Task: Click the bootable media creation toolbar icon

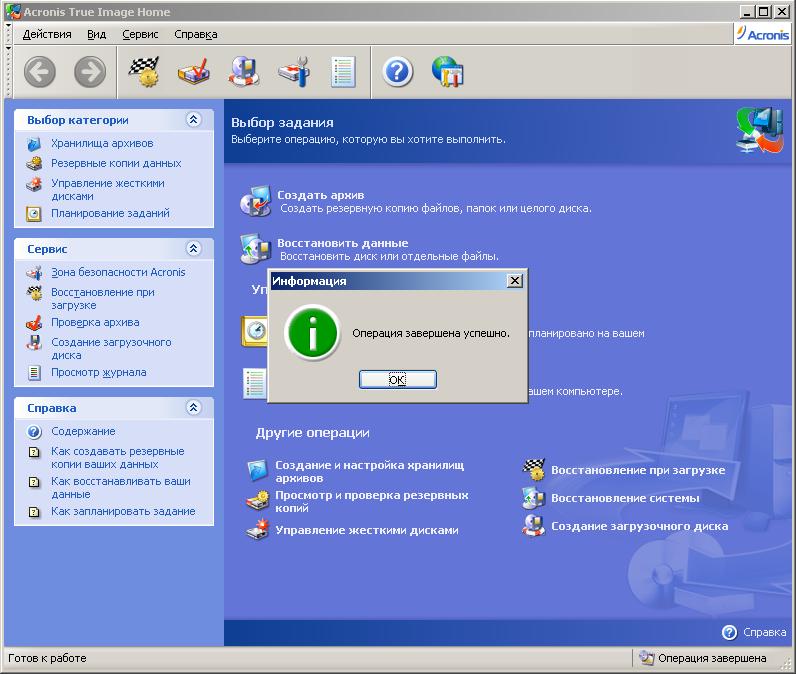Action: point(244,72)
